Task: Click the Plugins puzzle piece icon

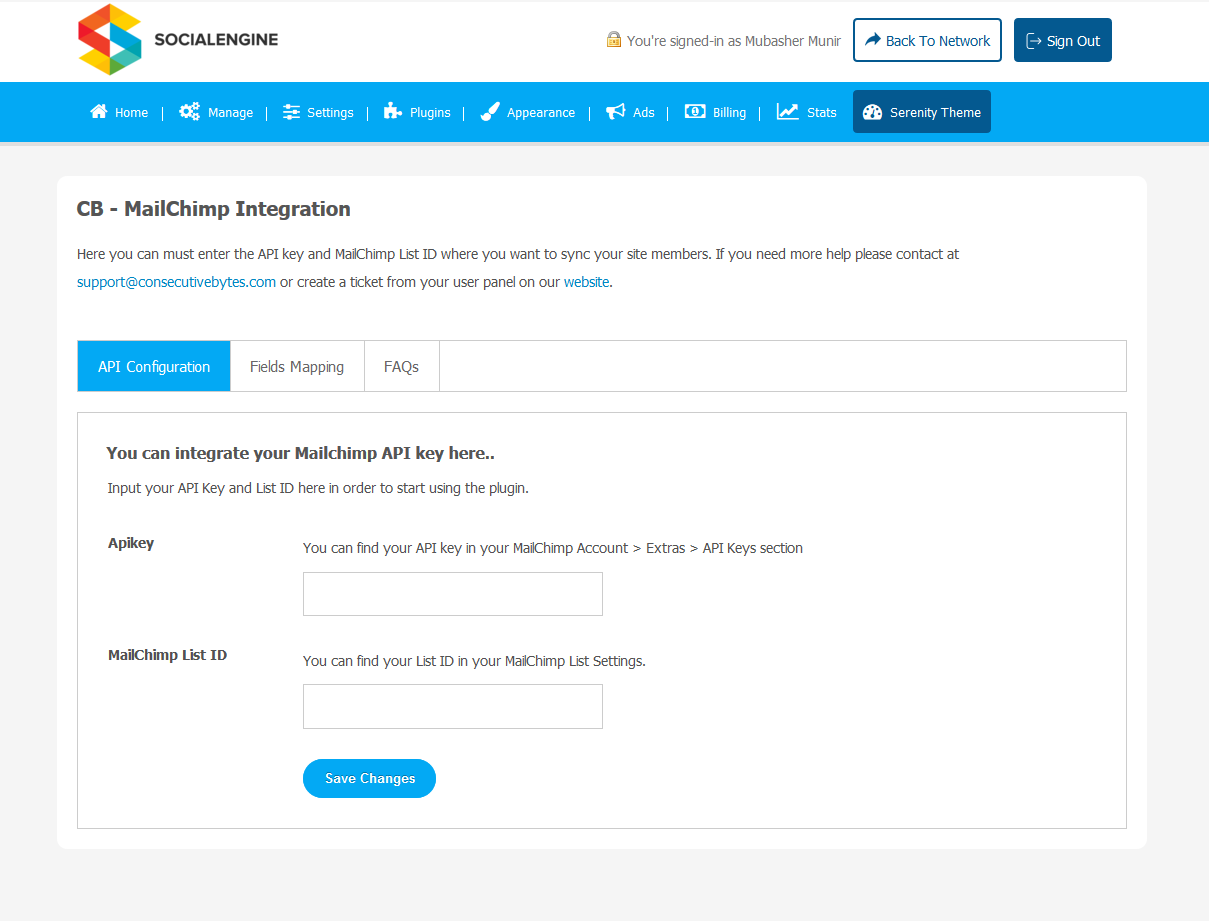Action: (x=393, y=112)
